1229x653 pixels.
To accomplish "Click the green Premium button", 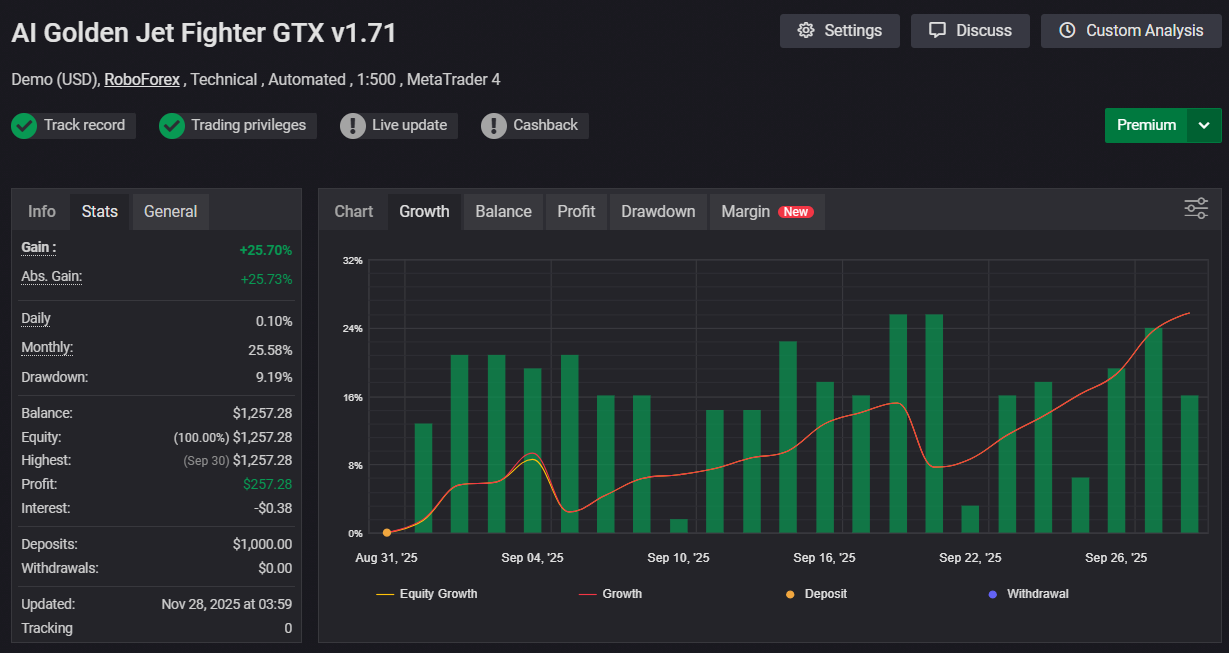I will click(1146, 125).
